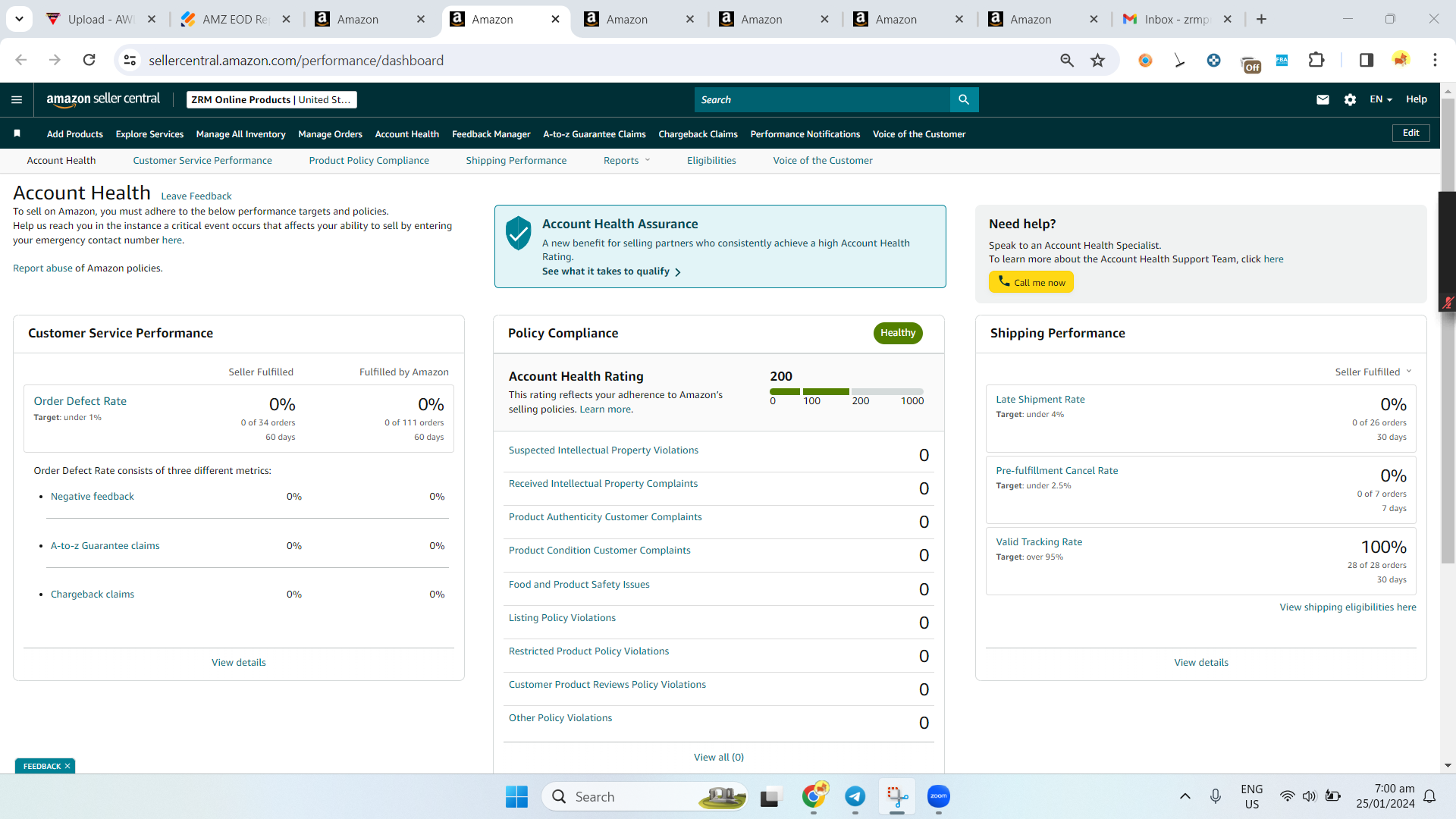1456x819 pixels.
Task: Open the Product Policy Compliance tab
Action: [x=369, y=160]
